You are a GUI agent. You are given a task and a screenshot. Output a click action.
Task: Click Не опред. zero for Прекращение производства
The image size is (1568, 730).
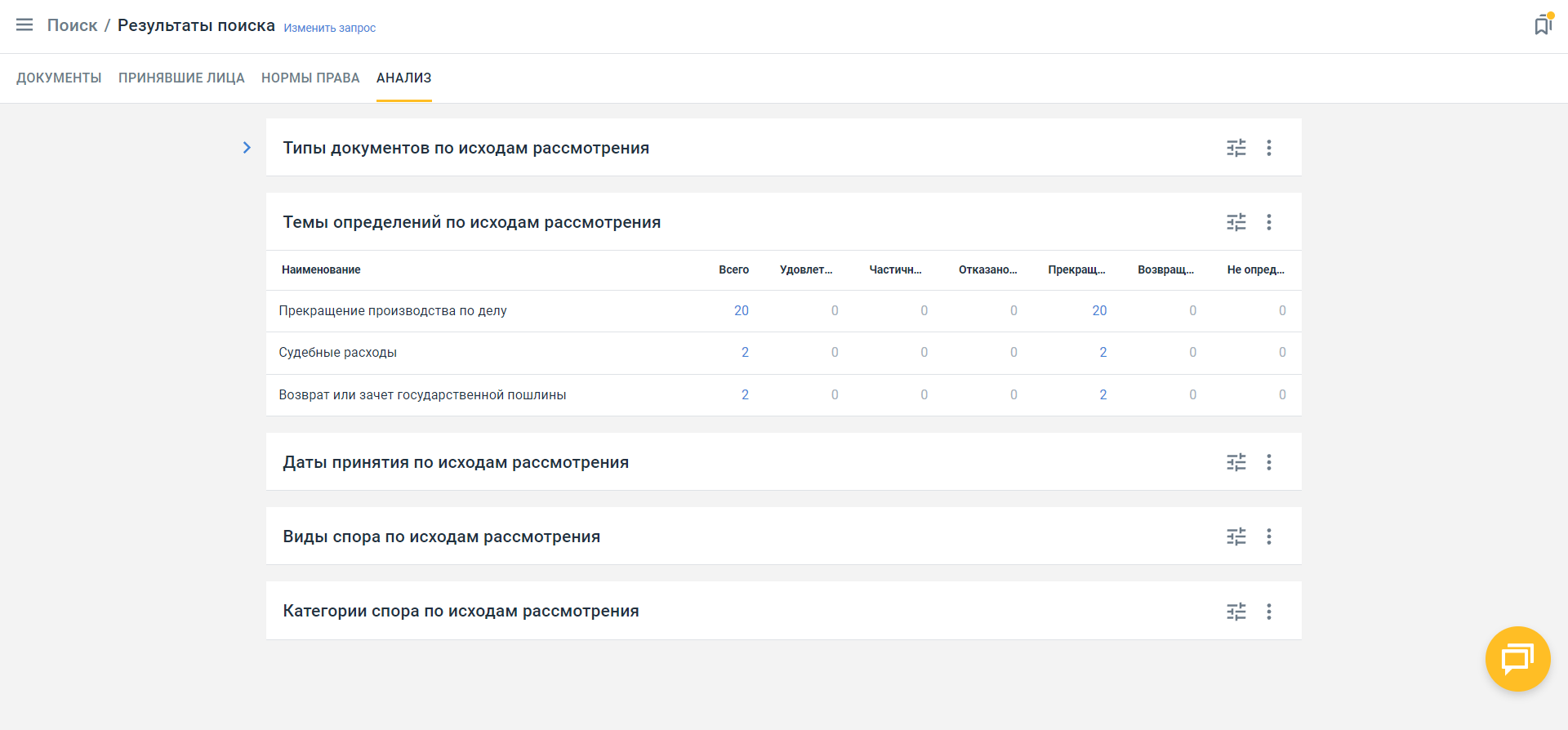click(x=1282, y=310)
